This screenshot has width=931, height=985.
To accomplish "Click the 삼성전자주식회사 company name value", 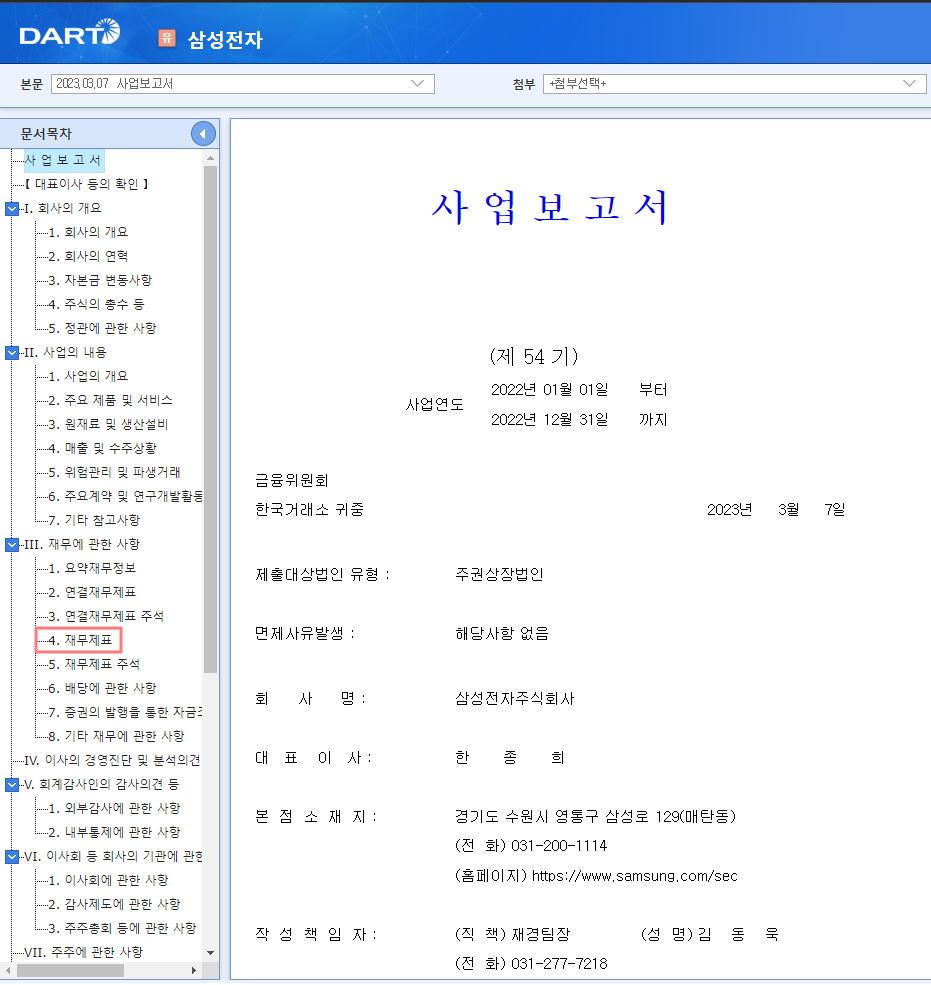I will [514, 699].
